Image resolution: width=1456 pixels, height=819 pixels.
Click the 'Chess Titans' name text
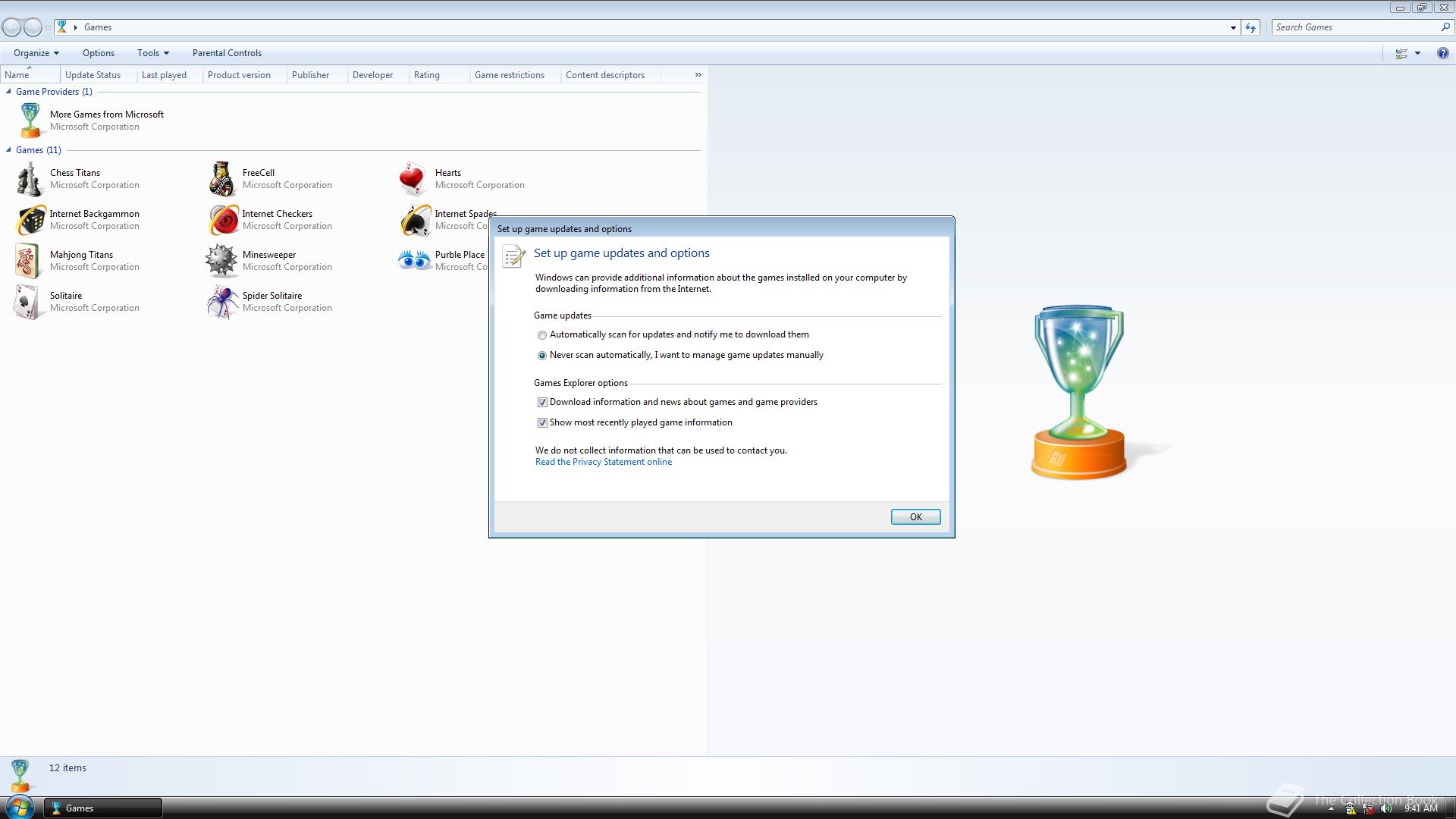tap(75, 173)
